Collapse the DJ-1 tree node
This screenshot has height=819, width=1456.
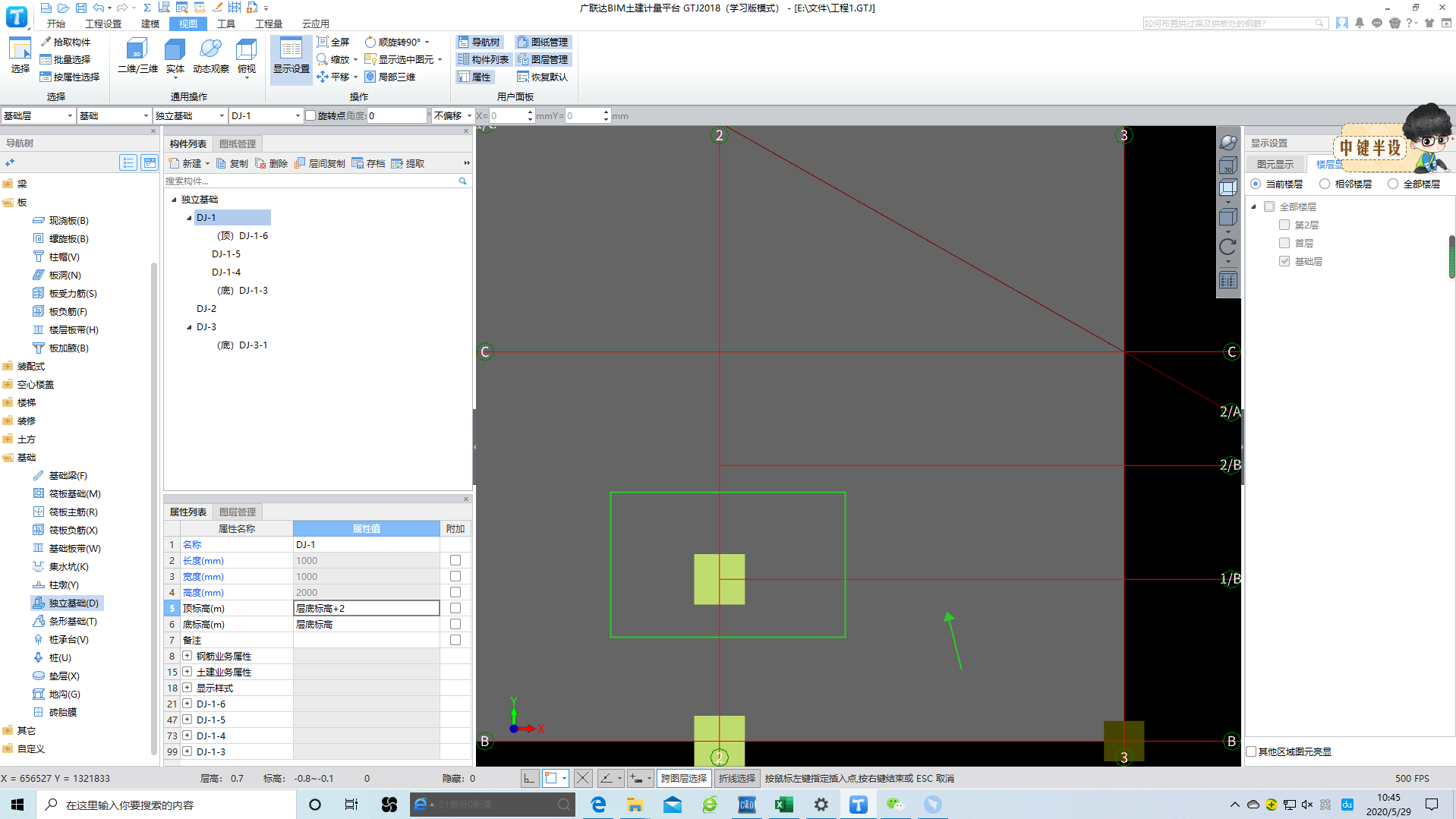pyautogui.click(x=189, y=218)
